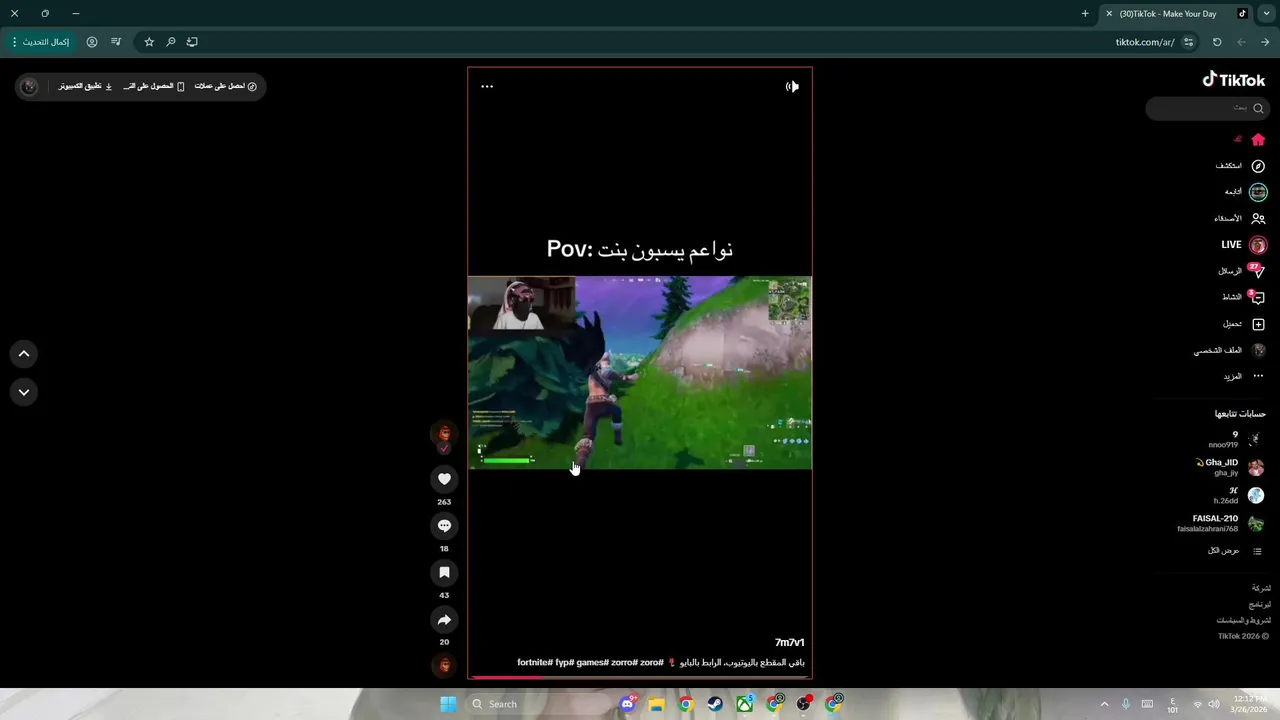Show hidden system tray icons
1280x720 pixels.
(x=1104, y=704)
